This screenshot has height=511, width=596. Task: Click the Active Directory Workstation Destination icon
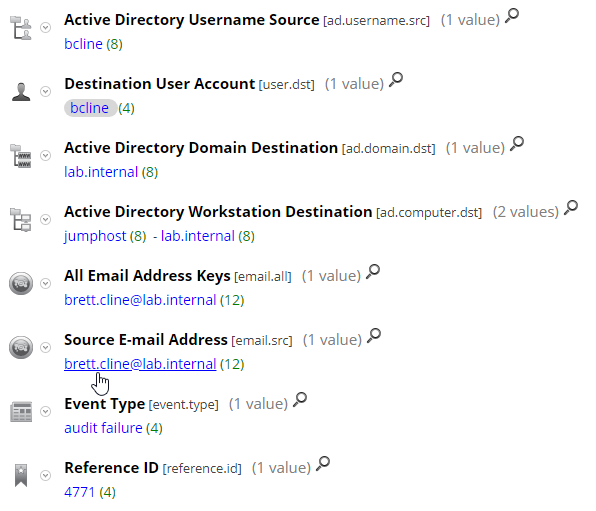tap(21, 220)
